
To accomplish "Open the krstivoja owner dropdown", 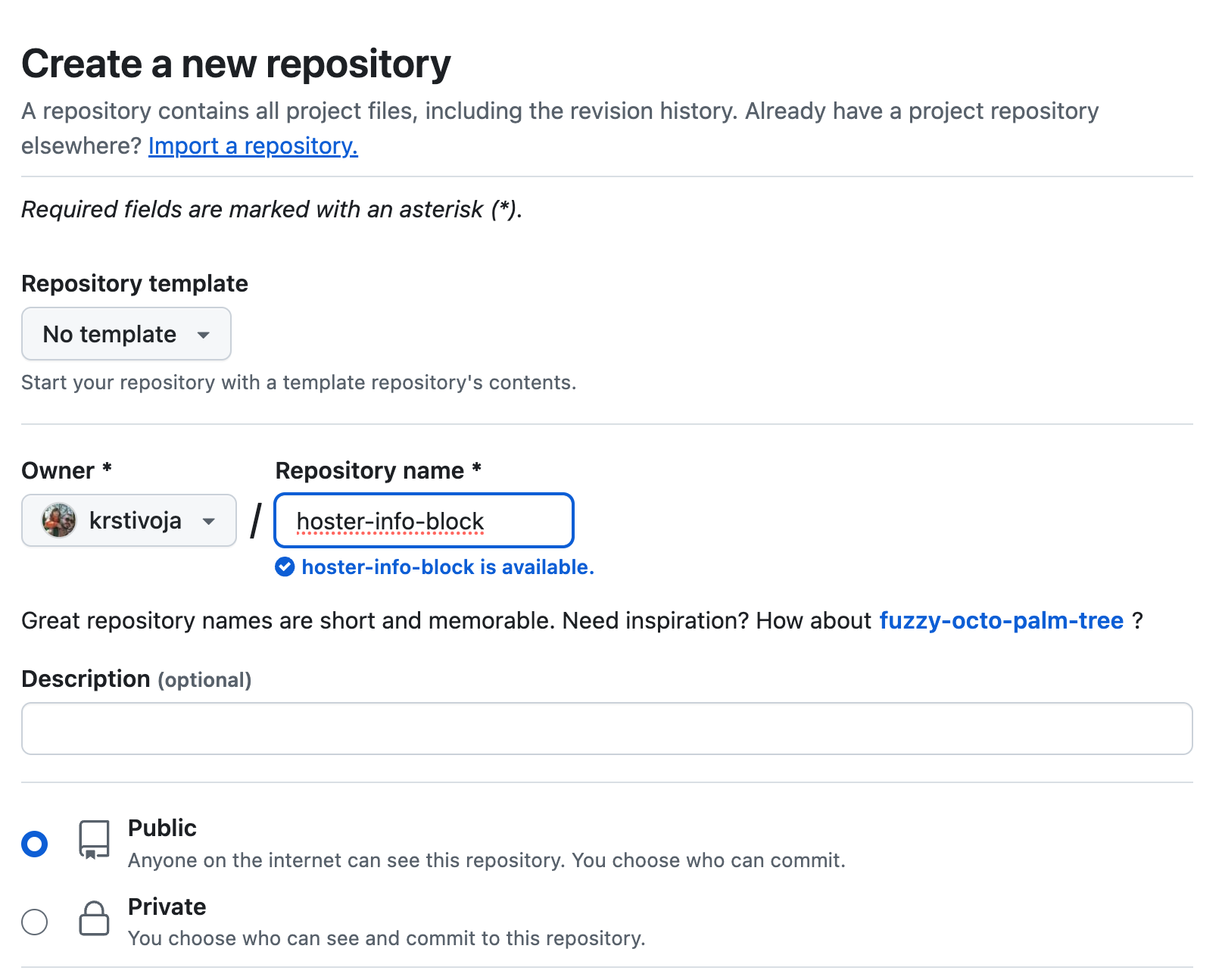I will pyautogui.click(x=129, y=520).
